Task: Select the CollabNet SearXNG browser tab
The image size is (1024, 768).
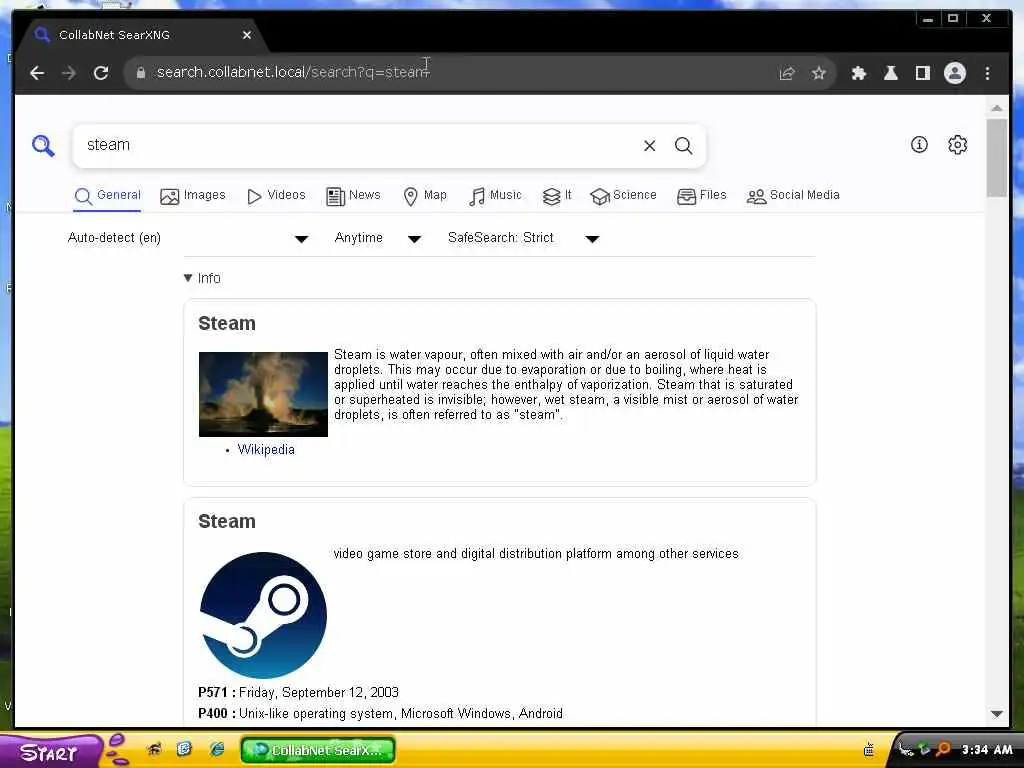Action: (142, 35)
